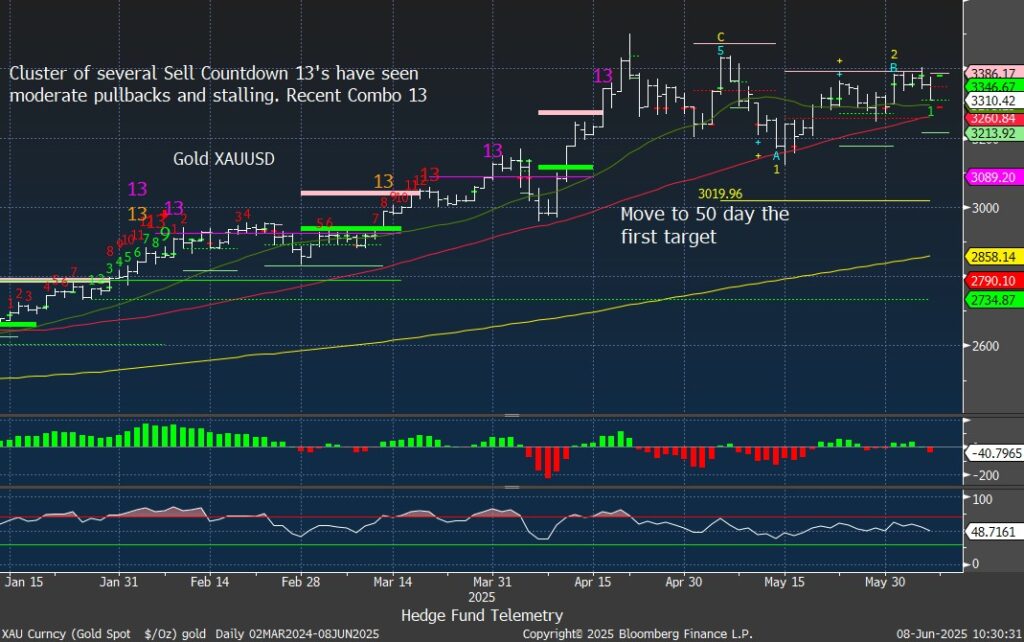The image size is (1024, 642).
Task: Click the divider handle above the histogram panel
Action: [x=512, y=415]
